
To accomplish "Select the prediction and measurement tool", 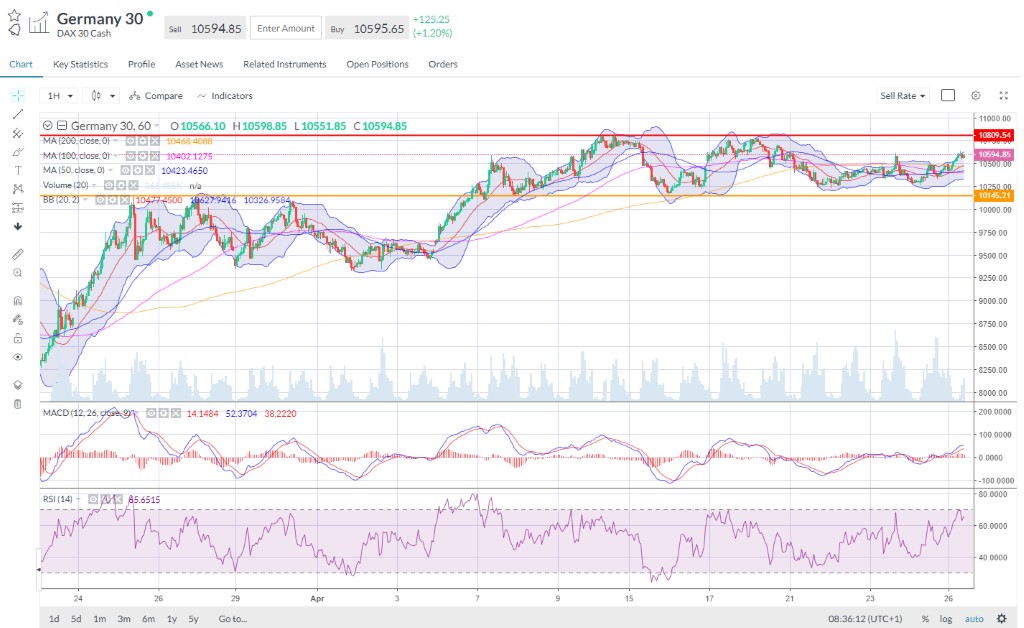I will [18, 208].
